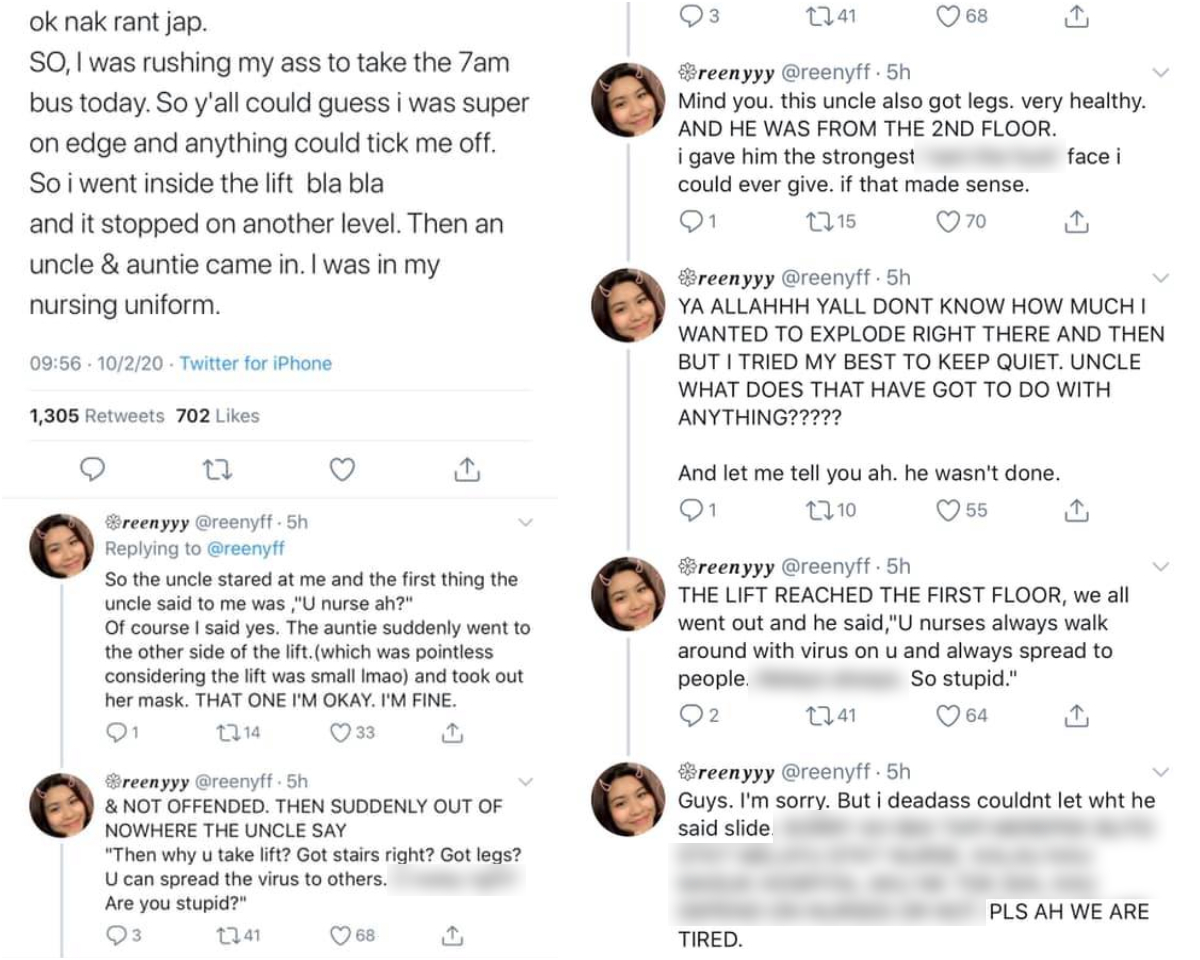
Task: Expand chevron menu on "YA ALLAHHH" tweet
Action: point(1161,277)
